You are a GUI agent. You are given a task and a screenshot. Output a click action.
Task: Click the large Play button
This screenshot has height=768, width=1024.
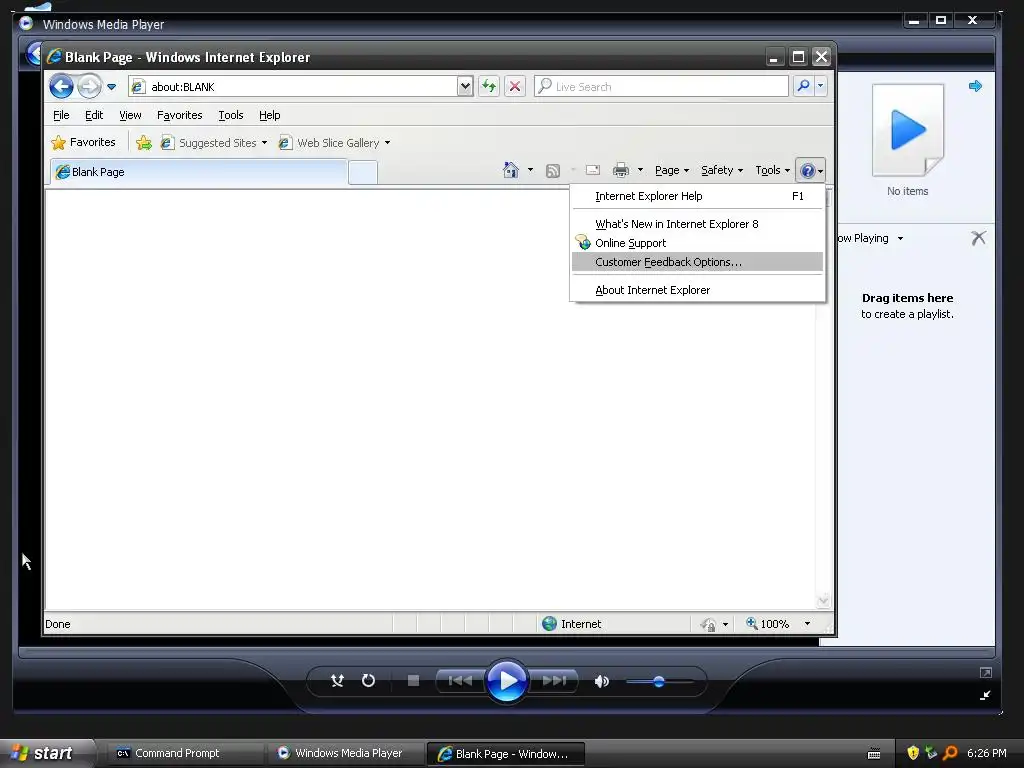507,680
